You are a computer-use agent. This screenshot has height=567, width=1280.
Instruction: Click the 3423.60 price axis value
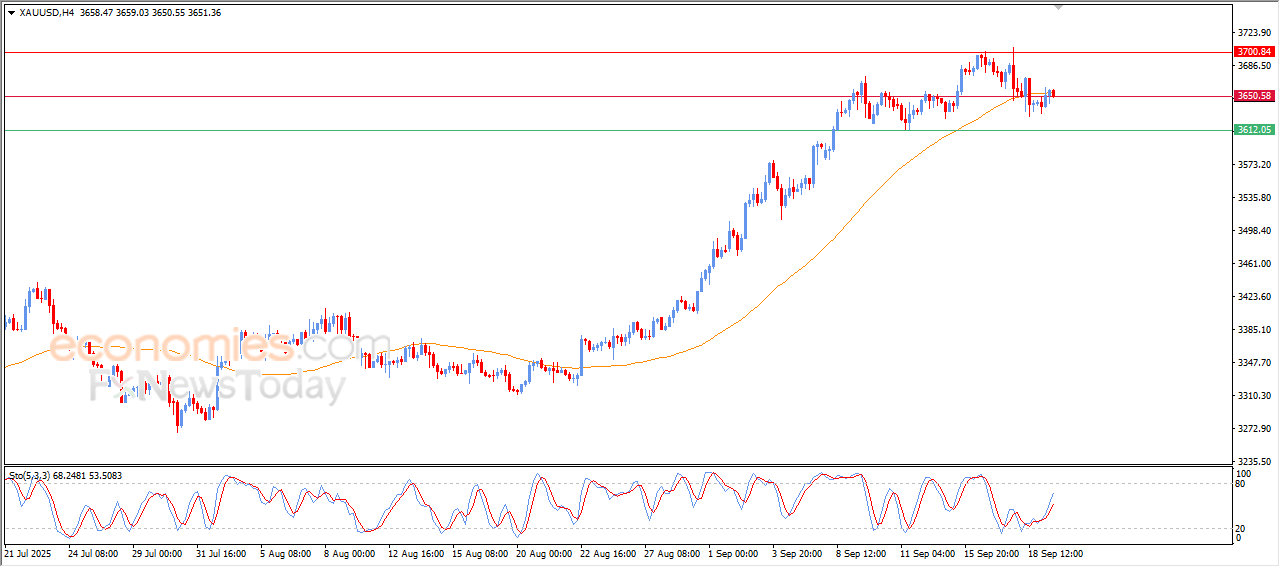[x=1254, y=296]
